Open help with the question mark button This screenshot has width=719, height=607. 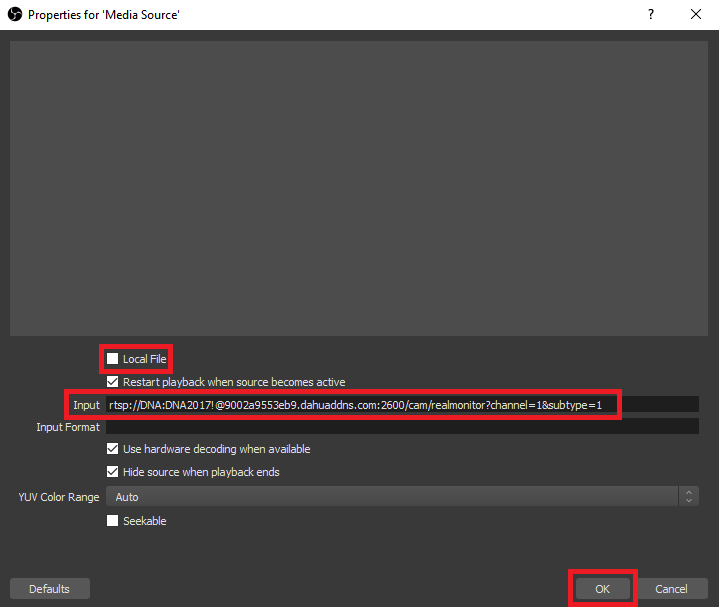(x=651, y=14)
